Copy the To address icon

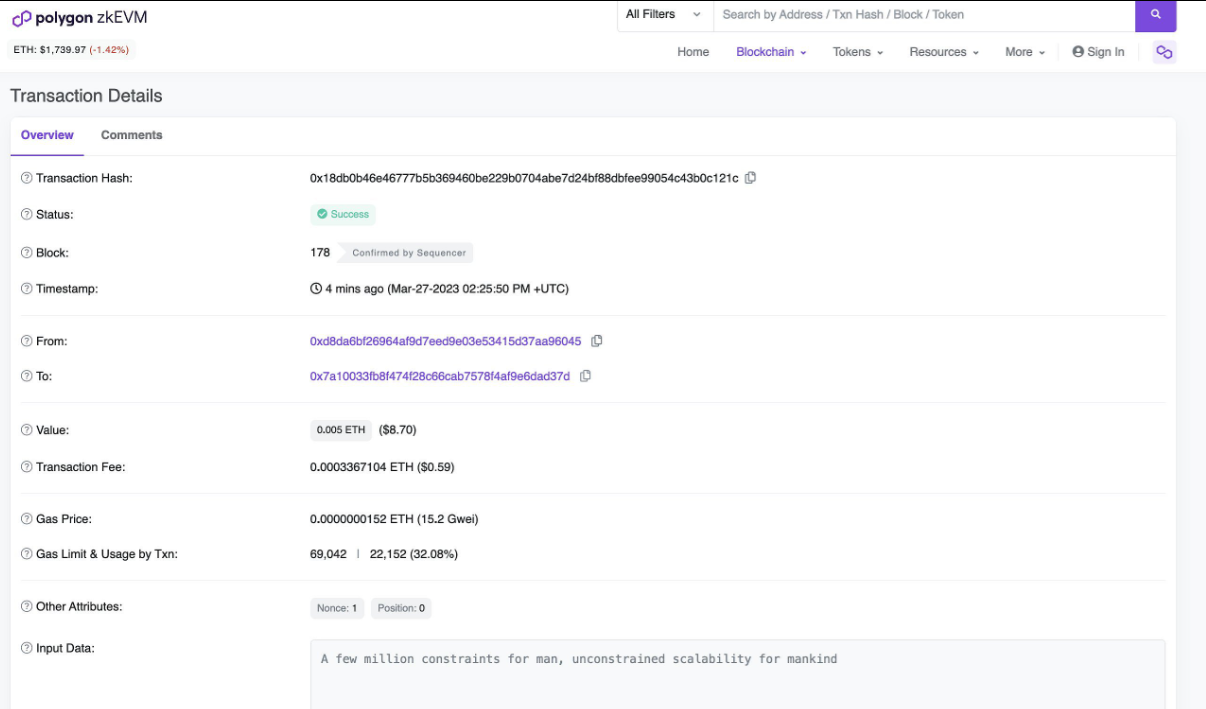click(x=586, y=376)
